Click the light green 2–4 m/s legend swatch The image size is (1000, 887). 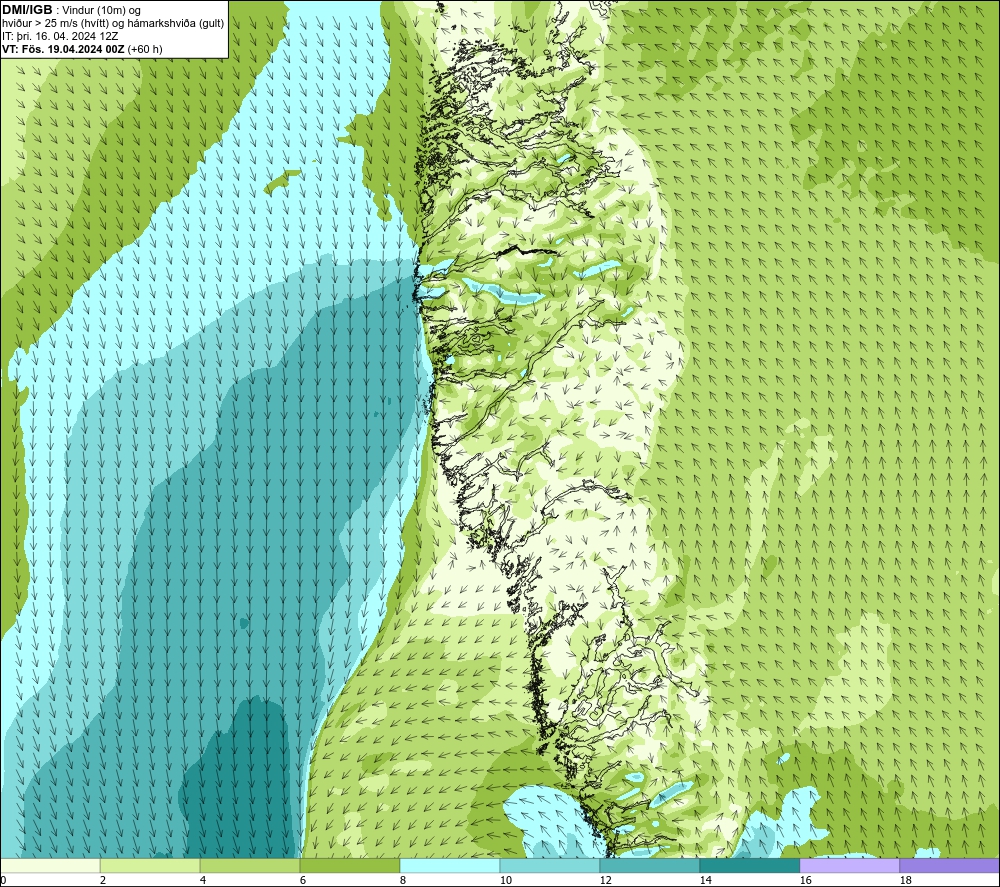(150, 866)
